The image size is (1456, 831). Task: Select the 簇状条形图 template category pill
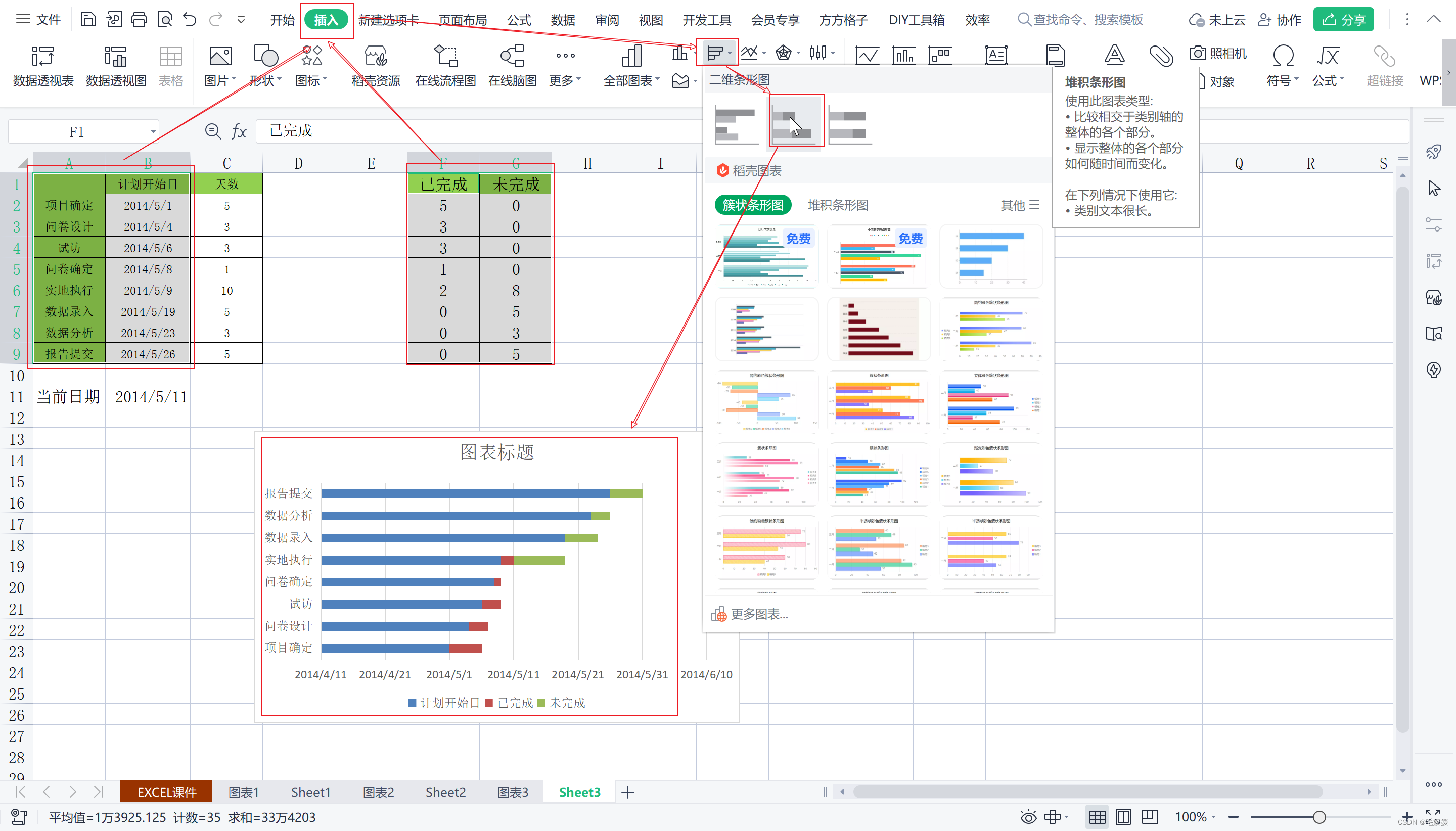point(752,205)
